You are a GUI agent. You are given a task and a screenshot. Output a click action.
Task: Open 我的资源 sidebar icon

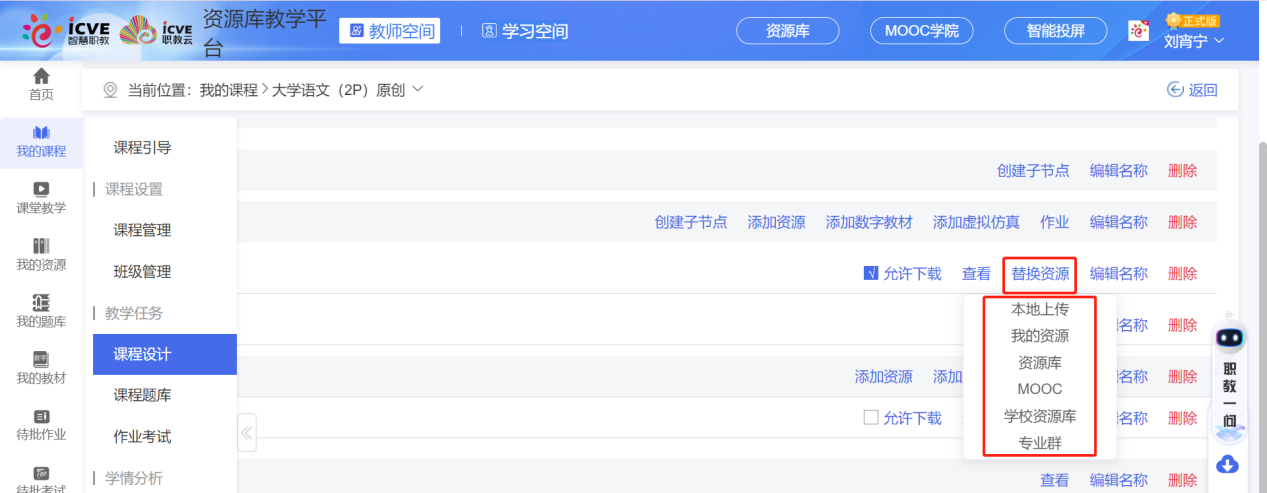coord(41,246)
